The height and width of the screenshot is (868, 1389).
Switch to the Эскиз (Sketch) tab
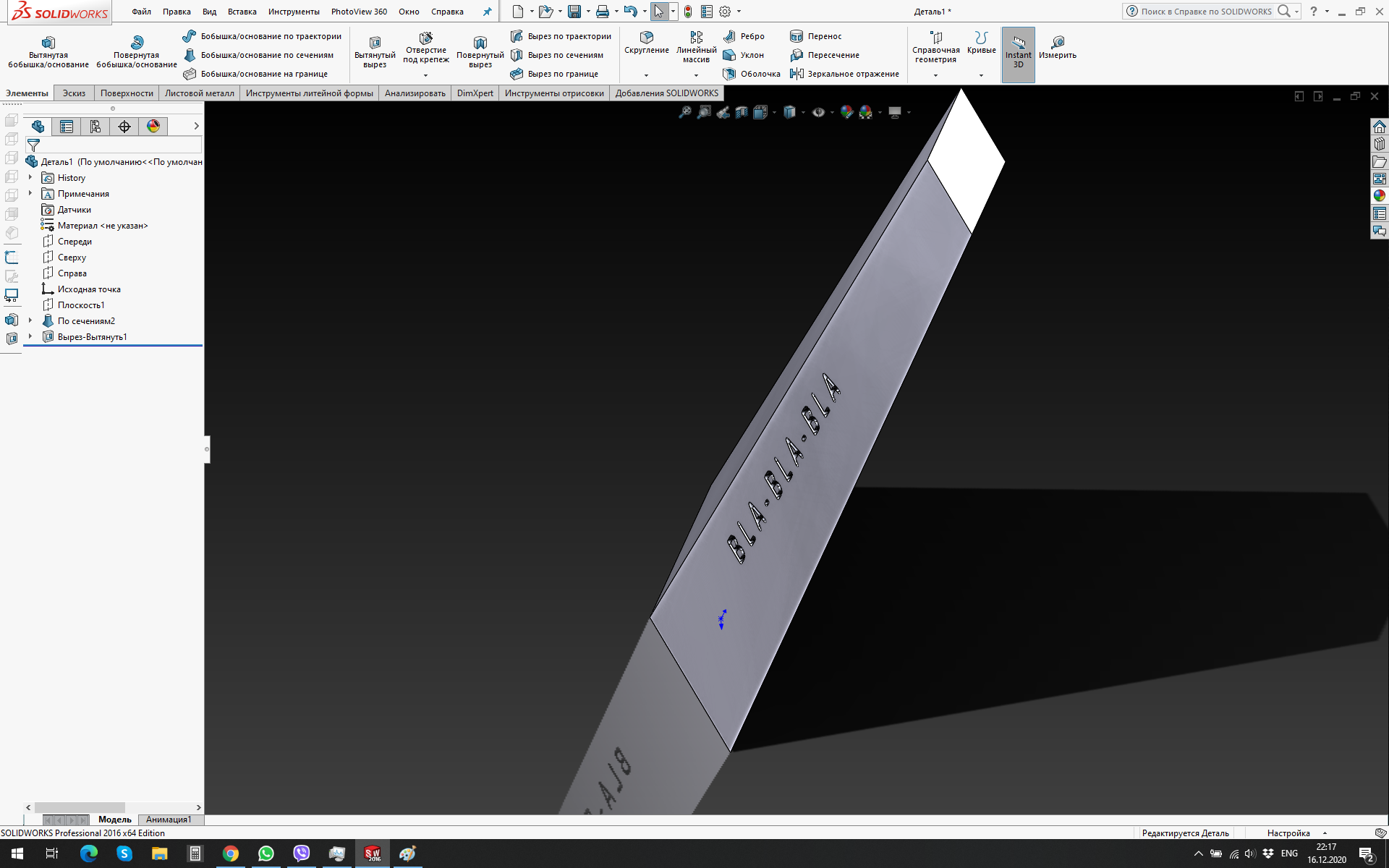(74, 93)
